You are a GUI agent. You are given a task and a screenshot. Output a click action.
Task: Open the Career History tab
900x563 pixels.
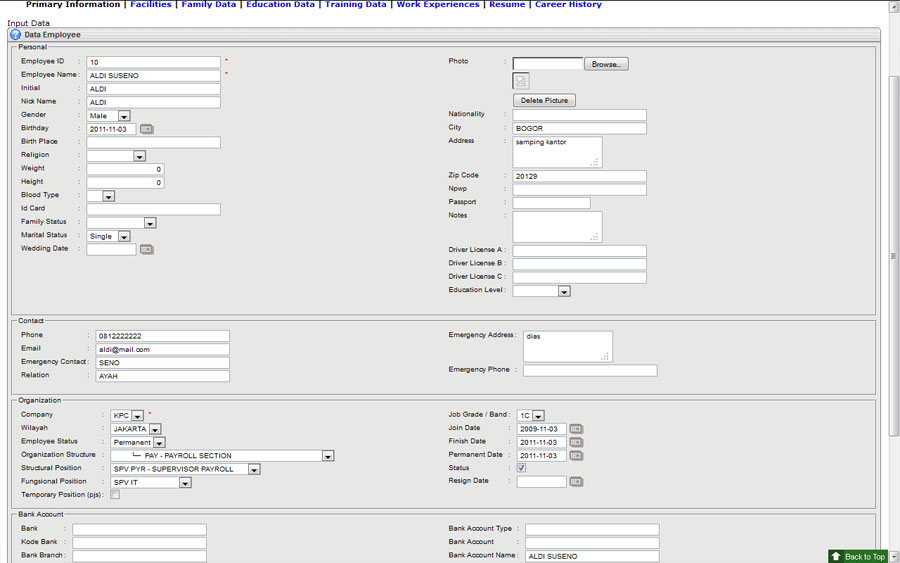[567, 5]
